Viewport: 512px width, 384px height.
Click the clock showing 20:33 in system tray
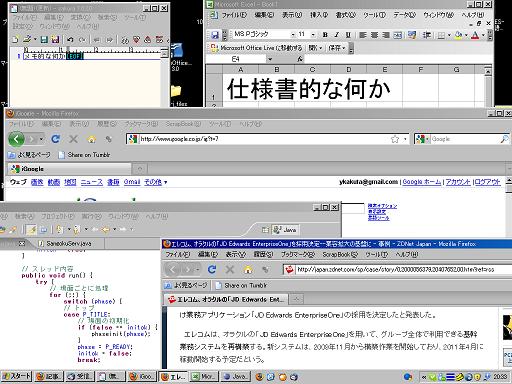coord(500,377)
